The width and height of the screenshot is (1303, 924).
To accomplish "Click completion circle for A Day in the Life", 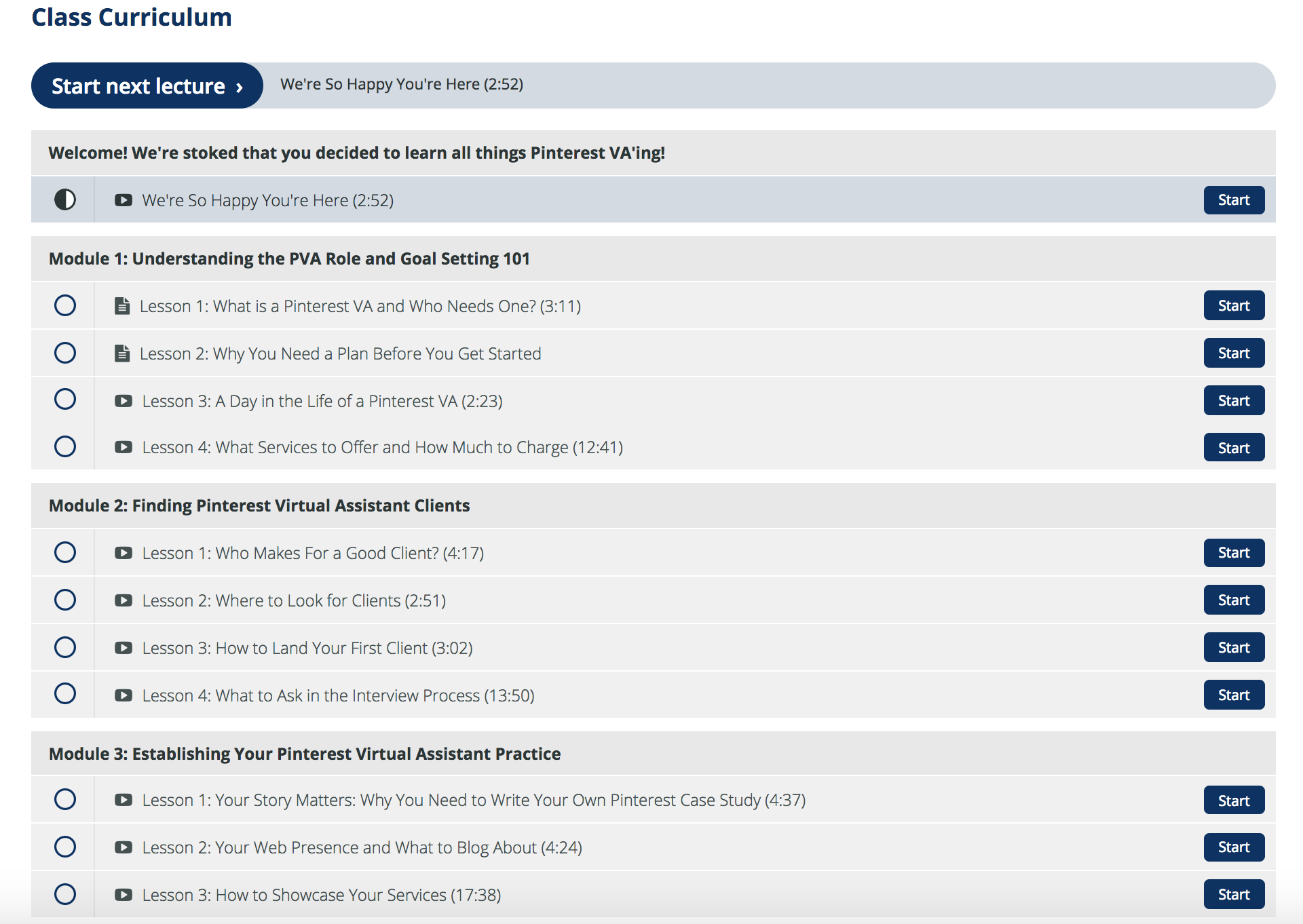I will point(65,399).
